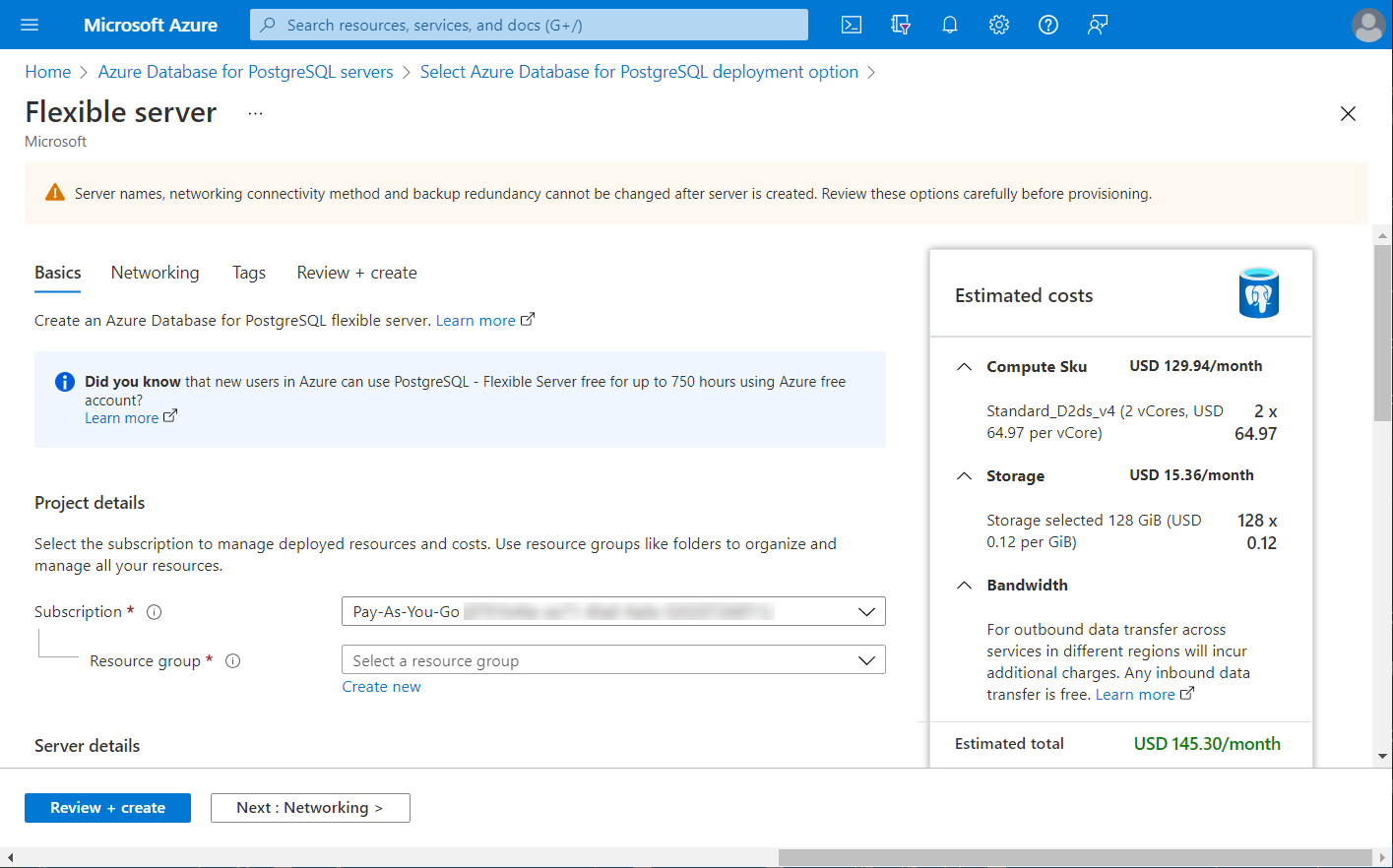The image size is (1393, 868).
Task: Close the Flexible server blade
Action: pos(1348,114)
